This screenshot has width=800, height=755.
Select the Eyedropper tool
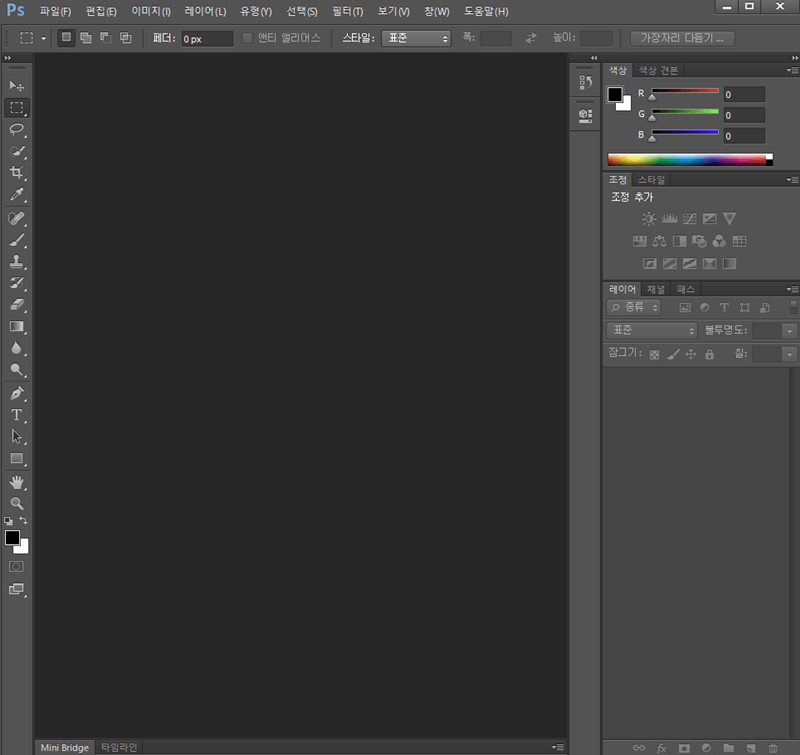point(16,194)
